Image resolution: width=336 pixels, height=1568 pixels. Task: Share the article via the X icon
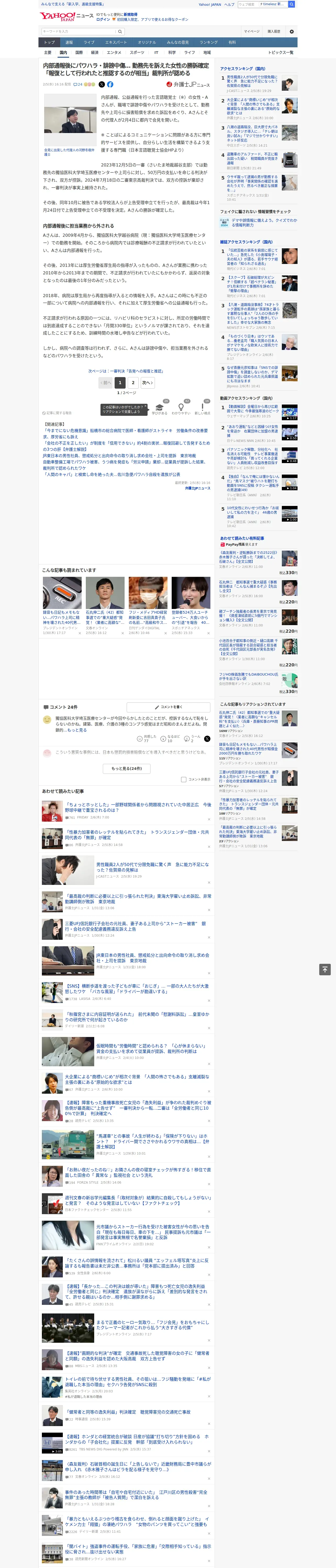tap(102, 85)
